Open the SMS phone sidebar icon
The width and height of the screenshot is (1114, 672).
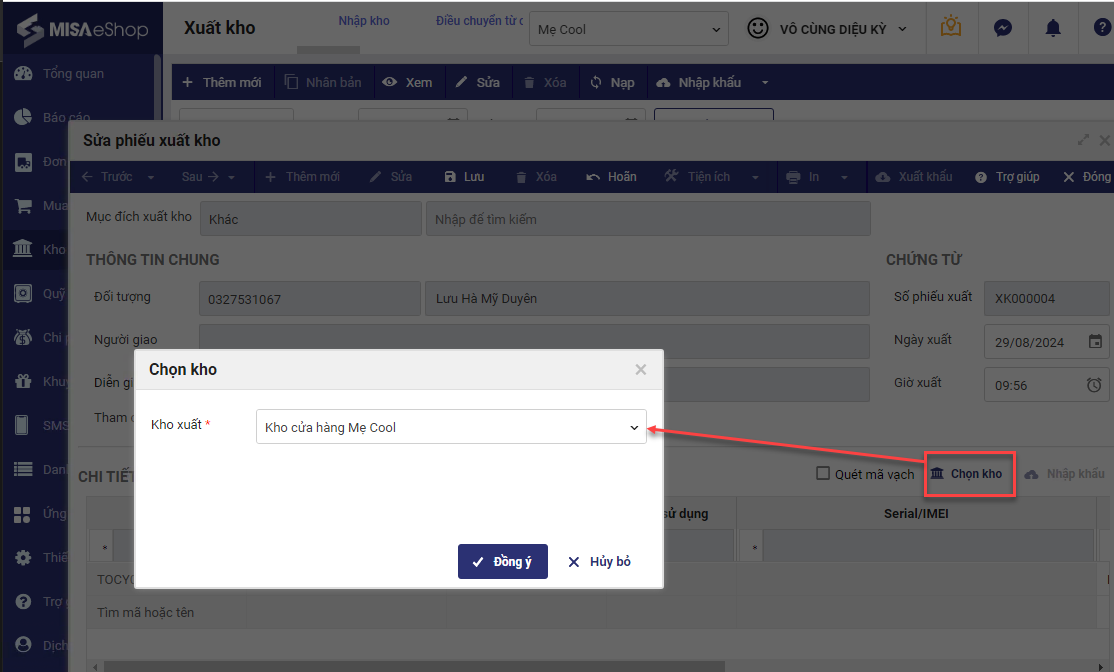point(23,425)
